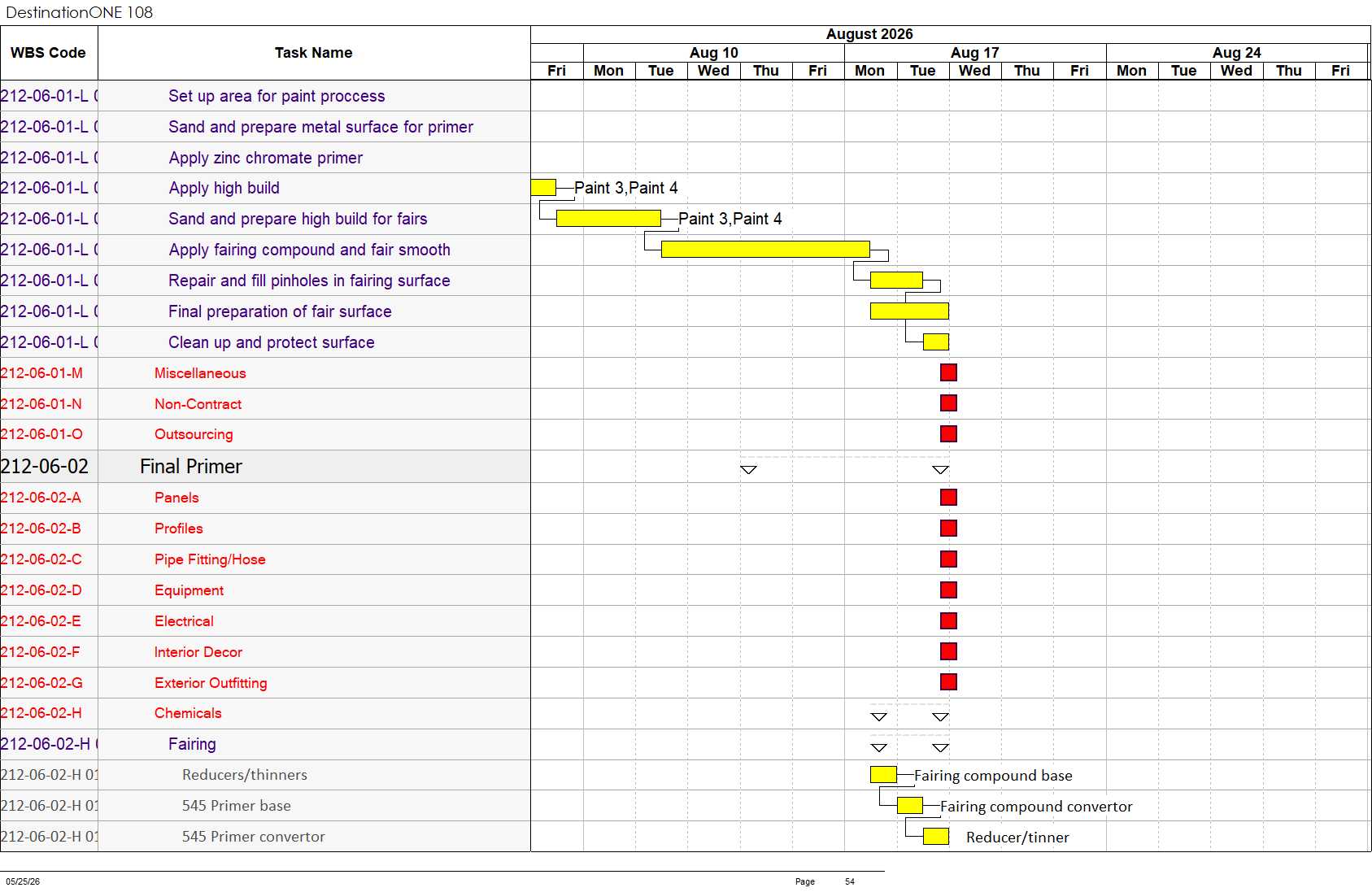Click the red milestone for Non-Contract

[x=948, y=403]
